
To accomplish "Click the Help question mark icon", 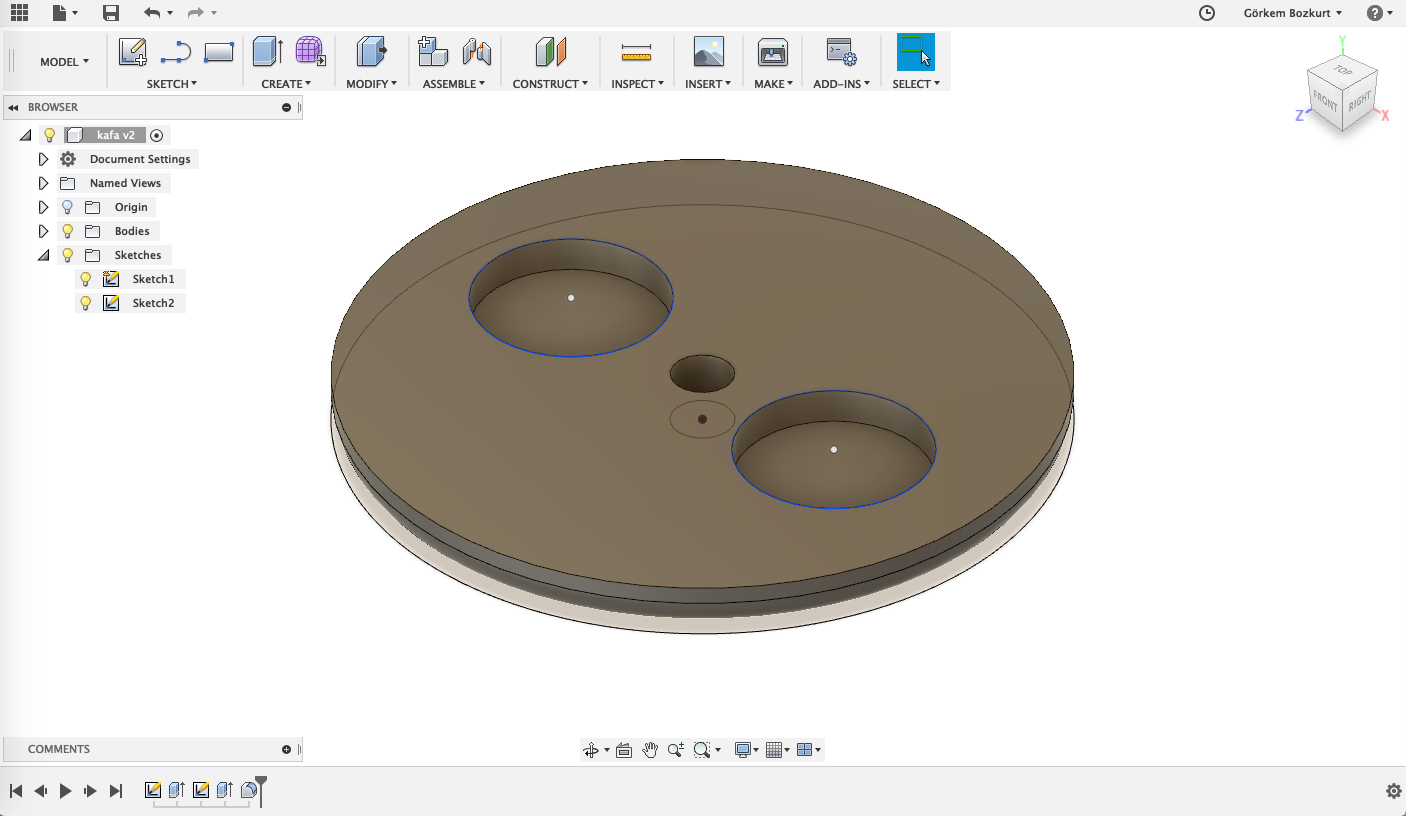I will click(1375, 13).
